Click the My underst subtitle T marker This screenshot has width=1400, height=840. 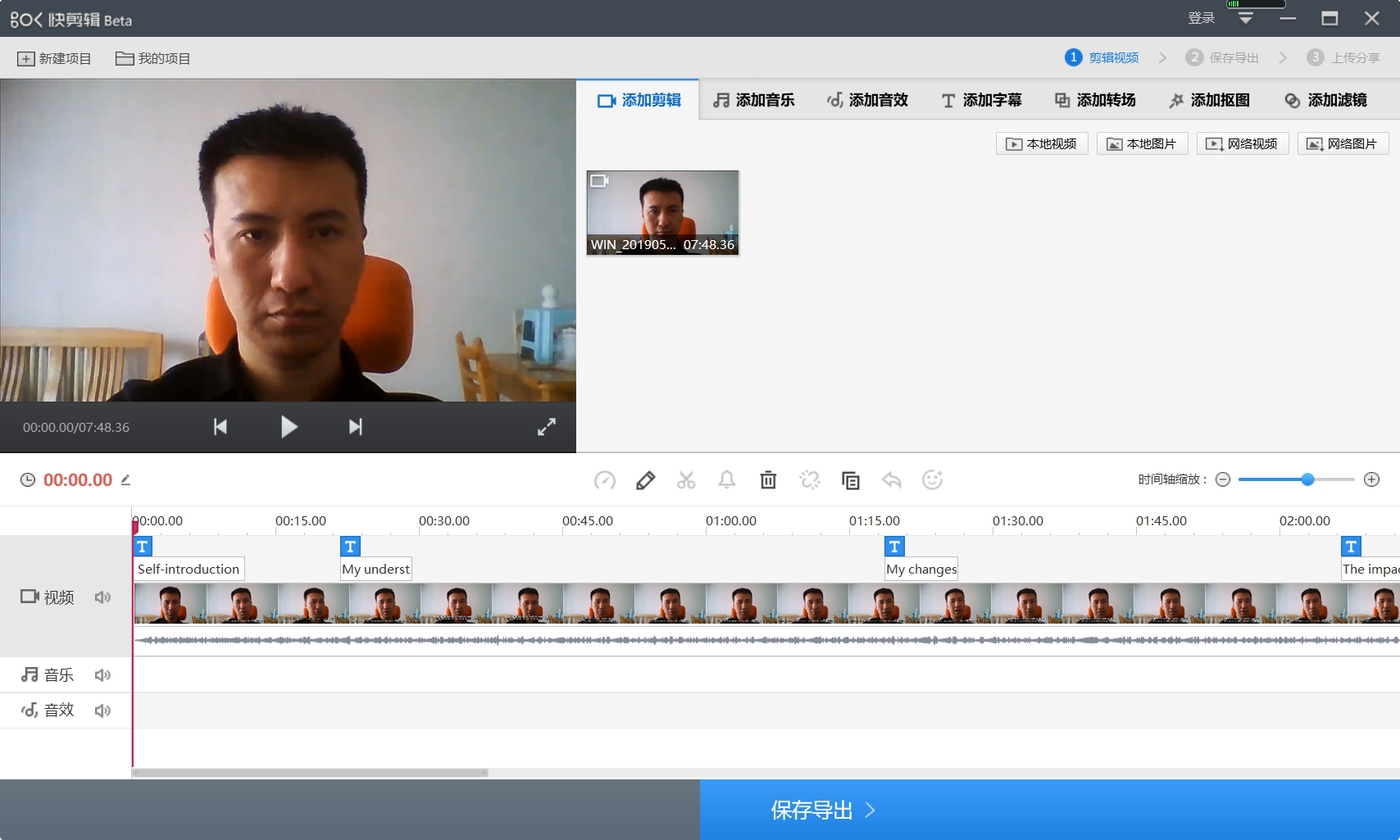tap(351, 547)
